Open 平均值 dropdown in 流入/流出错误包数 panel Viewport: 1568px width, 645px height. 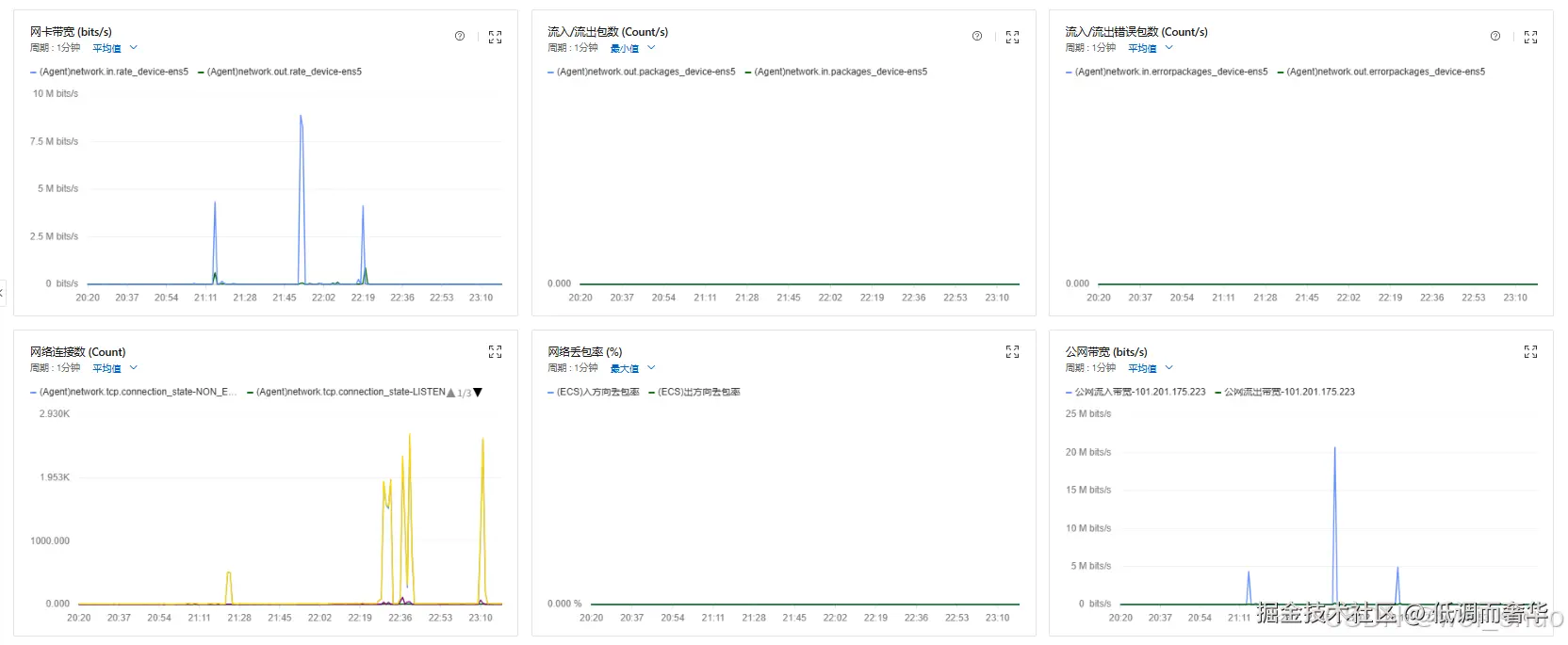[x=1151, y=48]
